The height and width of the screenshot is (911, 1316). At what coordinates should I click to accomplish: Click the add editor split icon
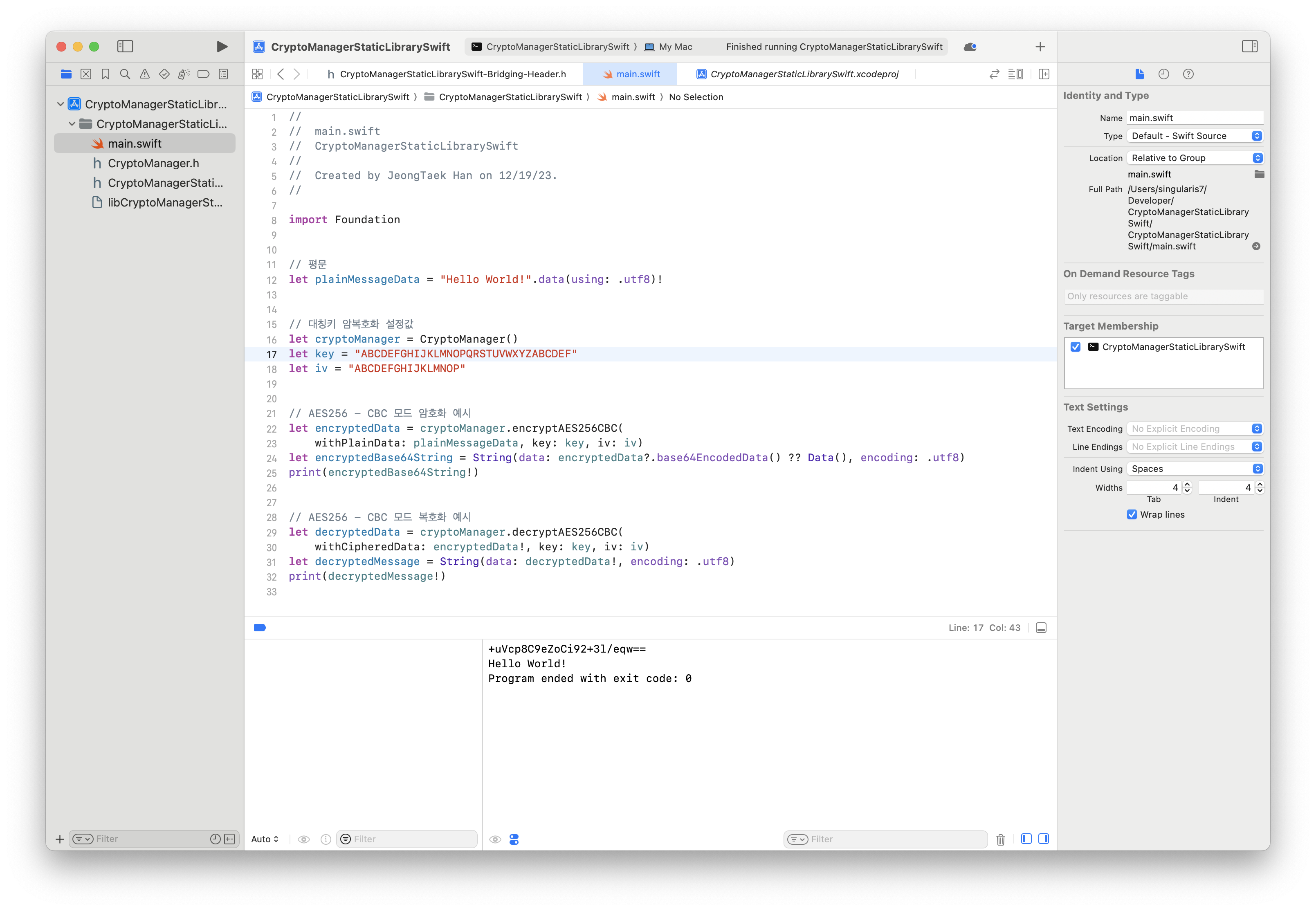(1044, 74)
